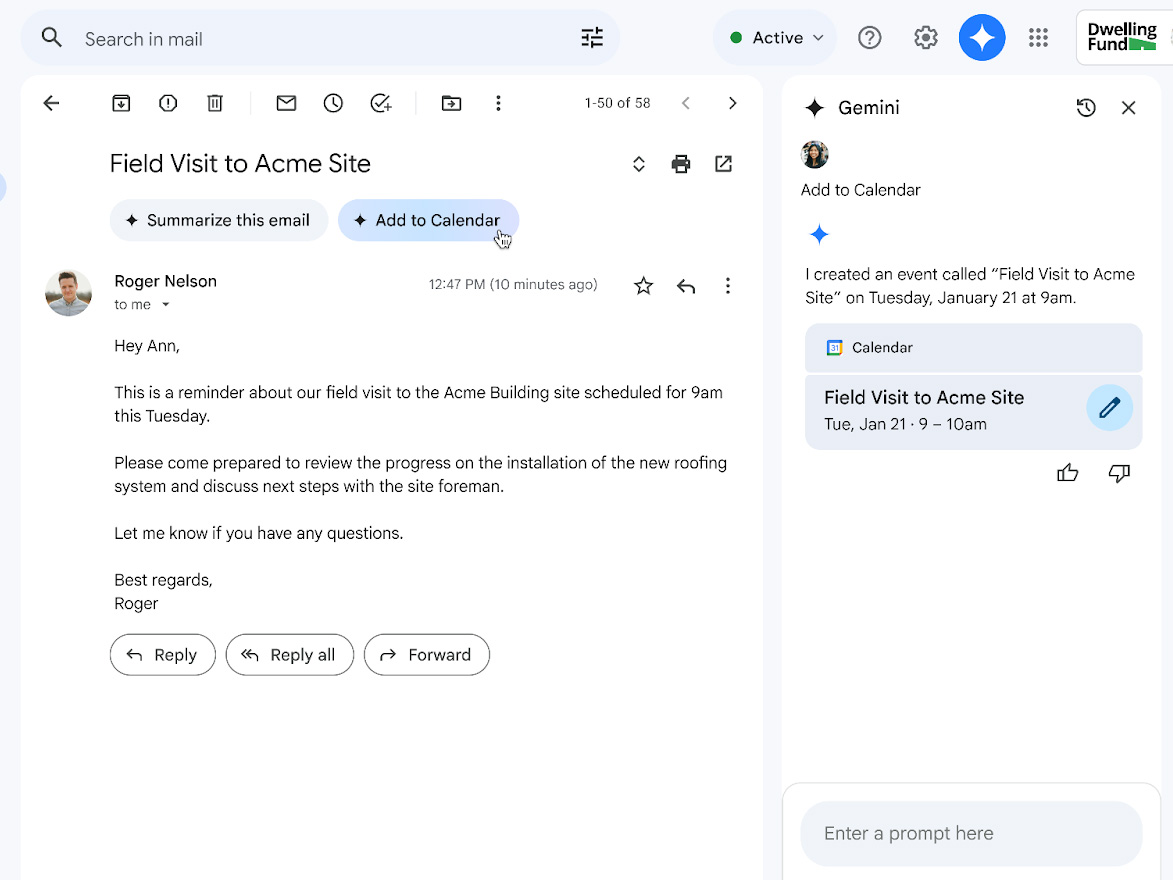This screenshot has width=1173, height=880.
Task: Click the Add to Tasks icon
Action: coord(380,103)
